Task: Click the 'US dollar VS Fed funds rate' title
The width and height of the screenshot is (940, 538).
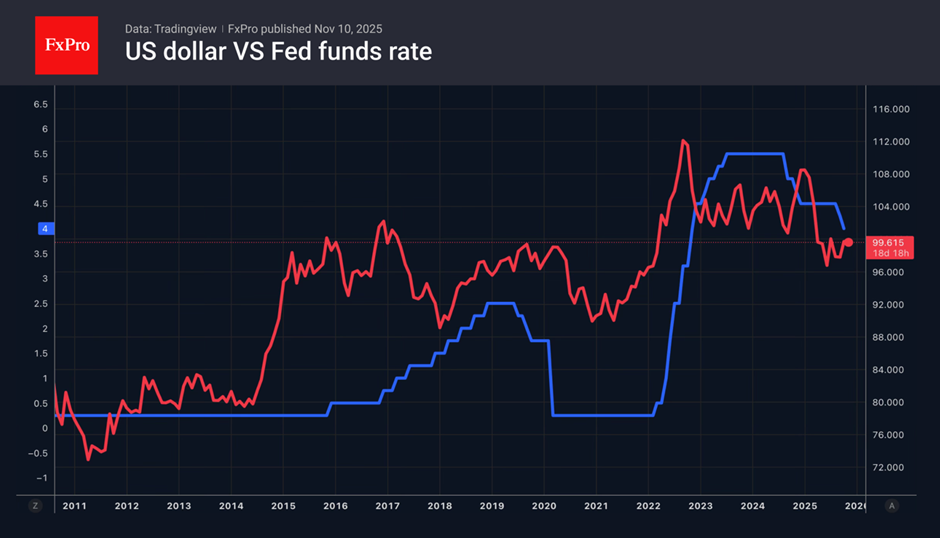Action: click(278, 52)
